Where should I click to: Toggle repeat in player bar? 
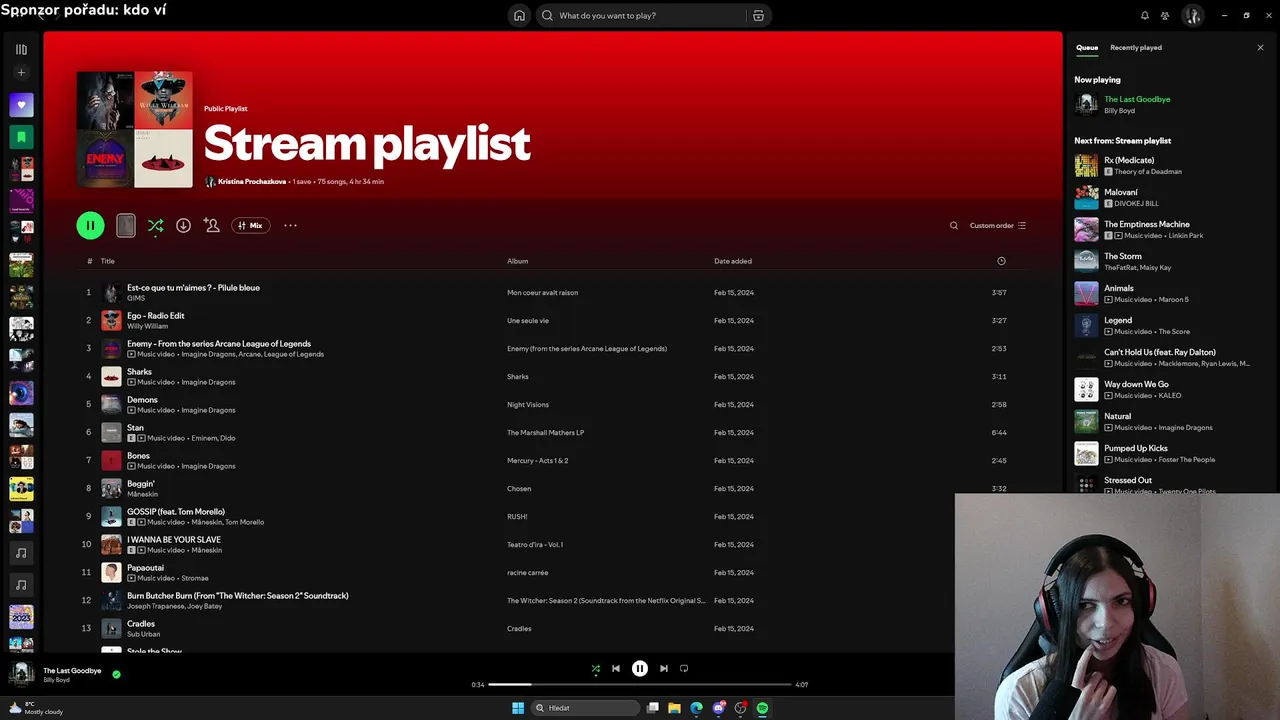coord(684,669)
